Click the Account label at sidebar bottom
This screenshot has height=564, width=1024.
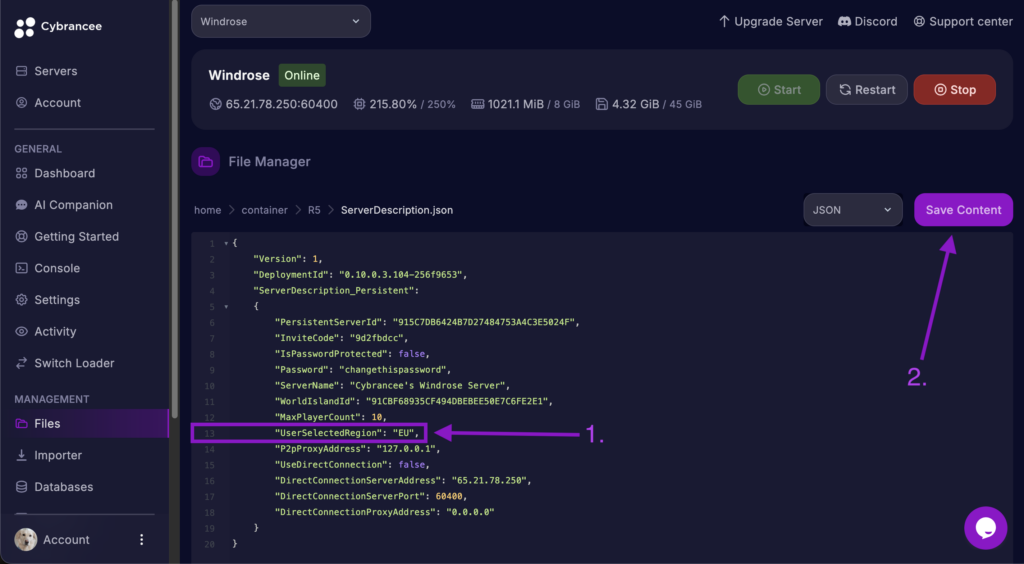tap(66, 540)
